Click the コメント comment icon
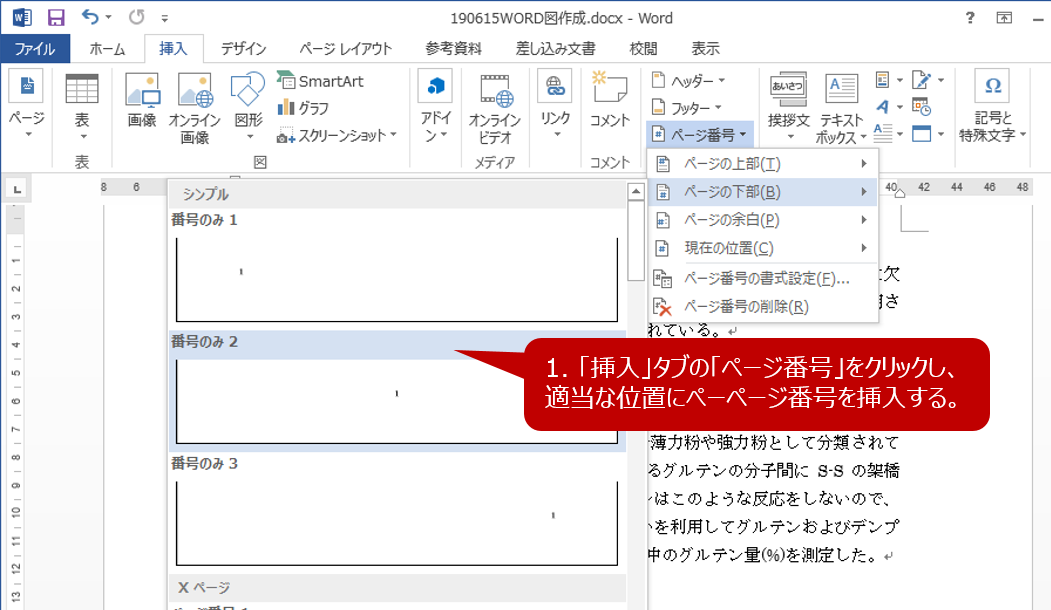This screenshot has width=1051, height=610. (x=609, y=100)
